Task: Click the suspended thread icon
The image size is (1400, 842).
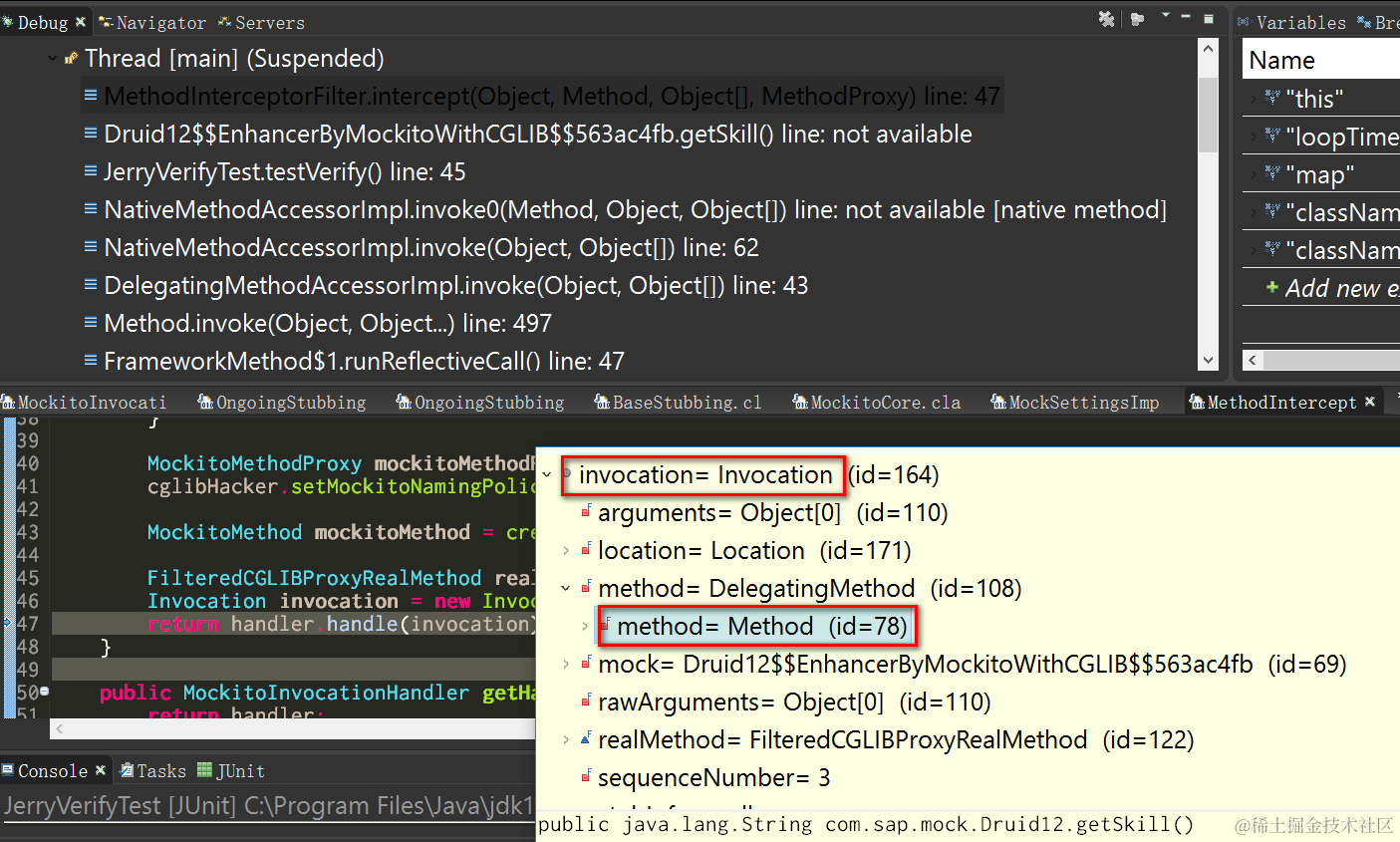Action: [x=71, y=59]
